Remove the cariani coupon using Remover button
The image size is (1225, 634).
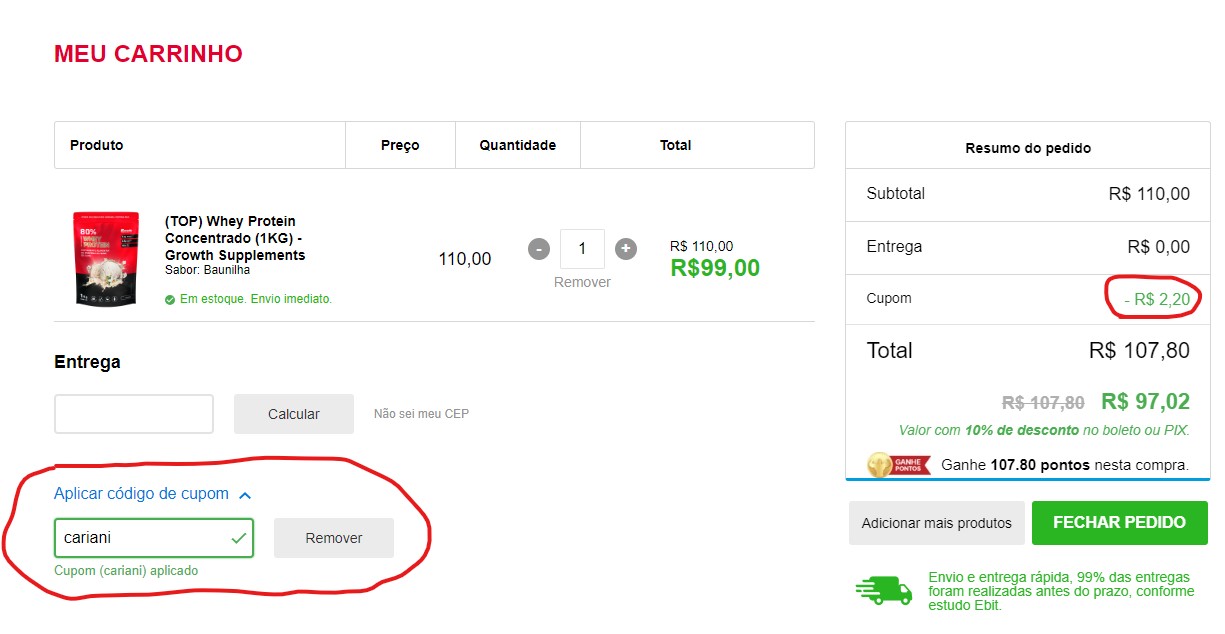click(333, 538)
